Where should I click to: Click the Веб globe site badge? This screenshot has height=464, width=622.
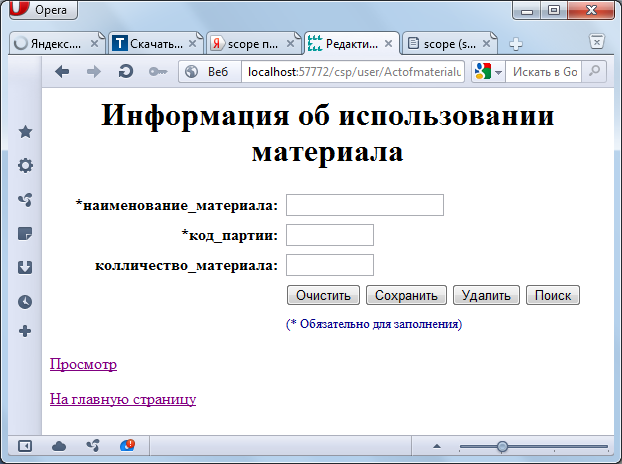point(209,72)
